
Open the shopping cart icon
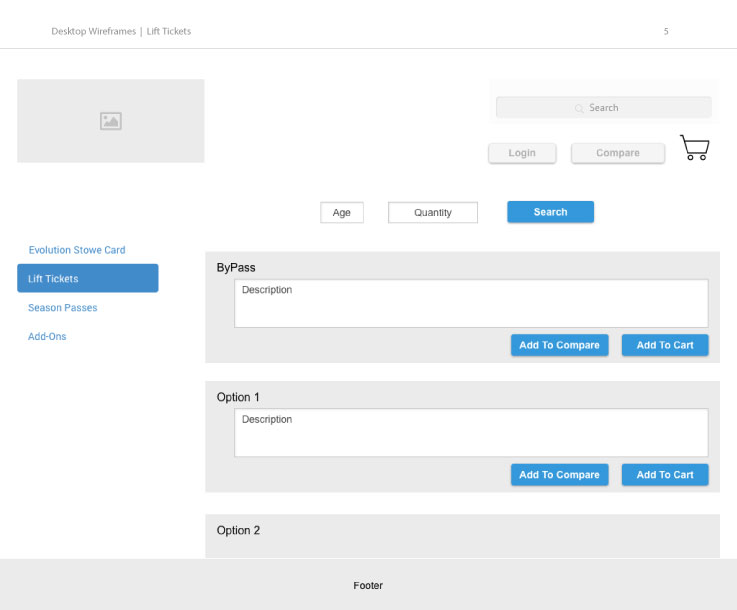(694, 148)
